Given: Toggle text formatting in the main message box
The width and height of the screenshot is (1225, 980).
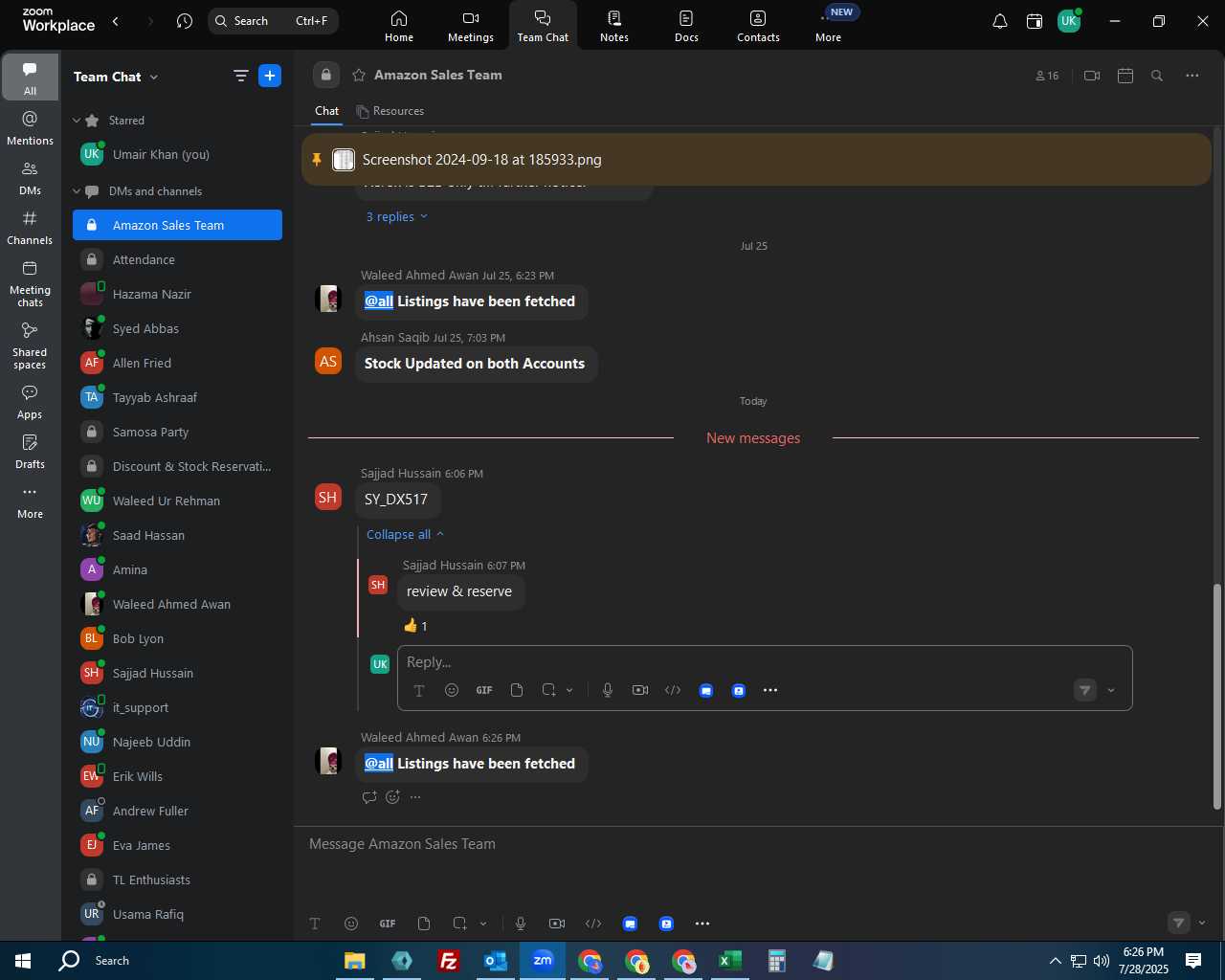Looking at the screenshot, I should tap(315, 924).
